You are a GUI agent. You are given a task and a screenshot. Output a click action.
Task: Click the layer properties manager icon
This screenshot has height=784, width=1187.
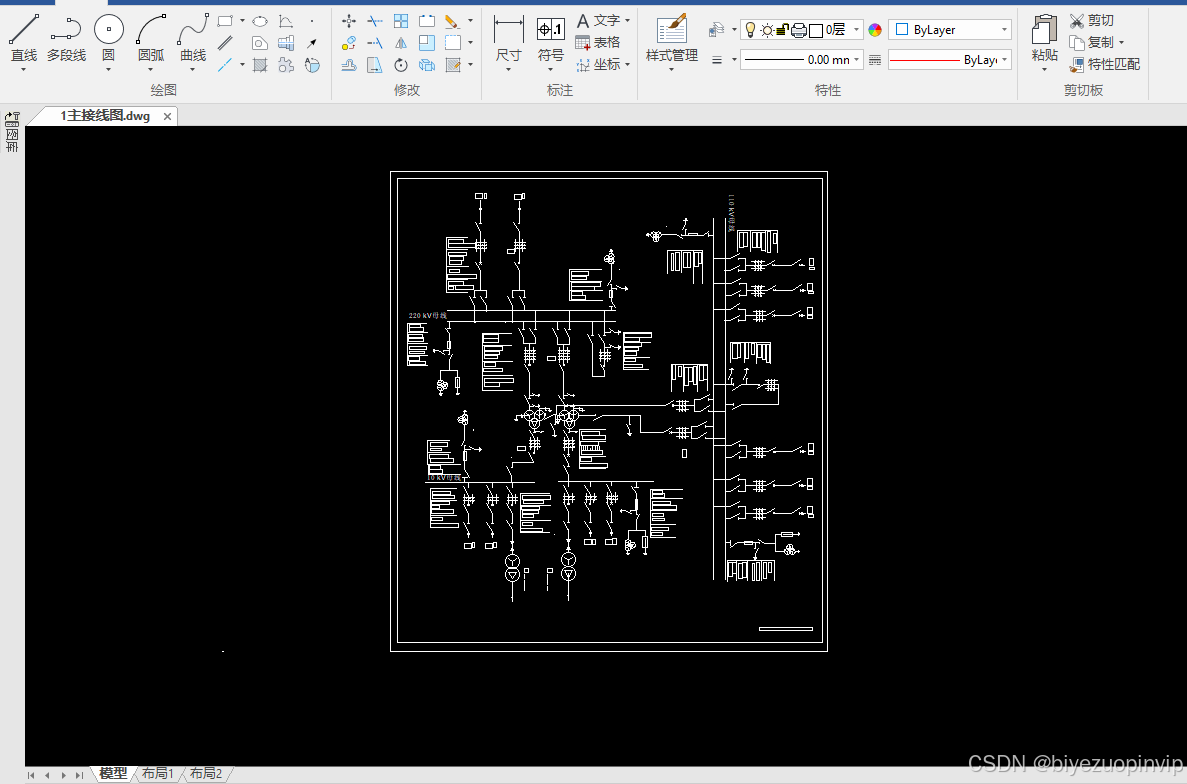point(716,30)
